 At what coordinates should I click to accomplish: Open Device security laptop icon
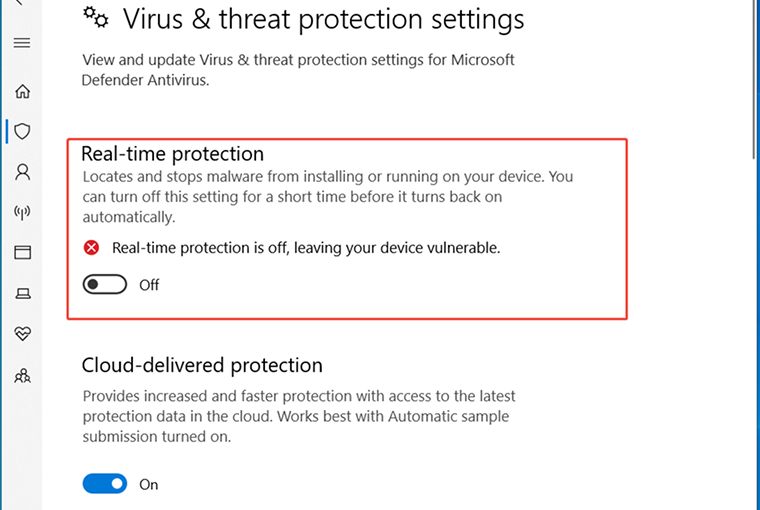point(22,294)
